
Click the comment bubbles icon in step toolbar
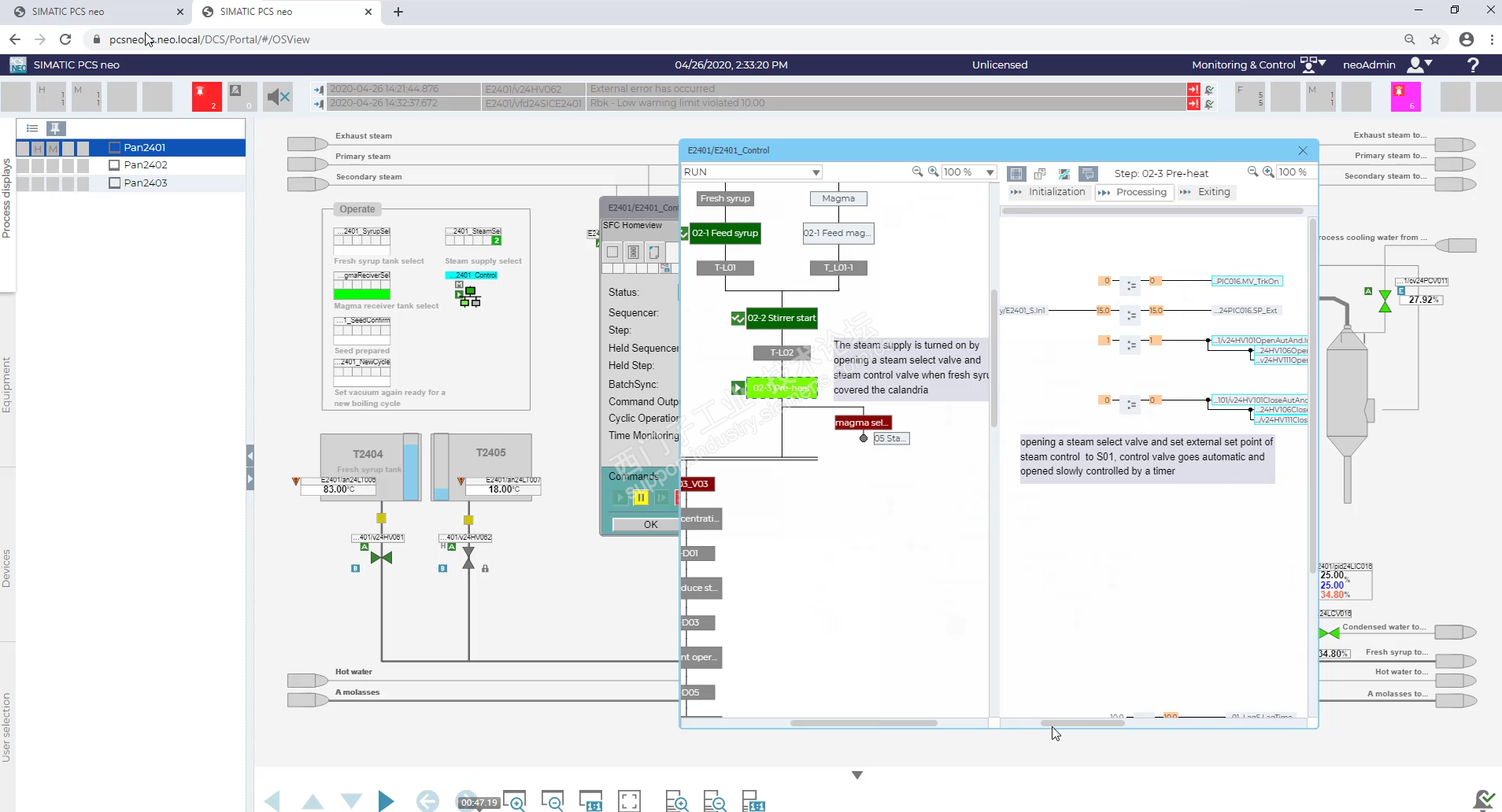click(x=1088, y=173)
